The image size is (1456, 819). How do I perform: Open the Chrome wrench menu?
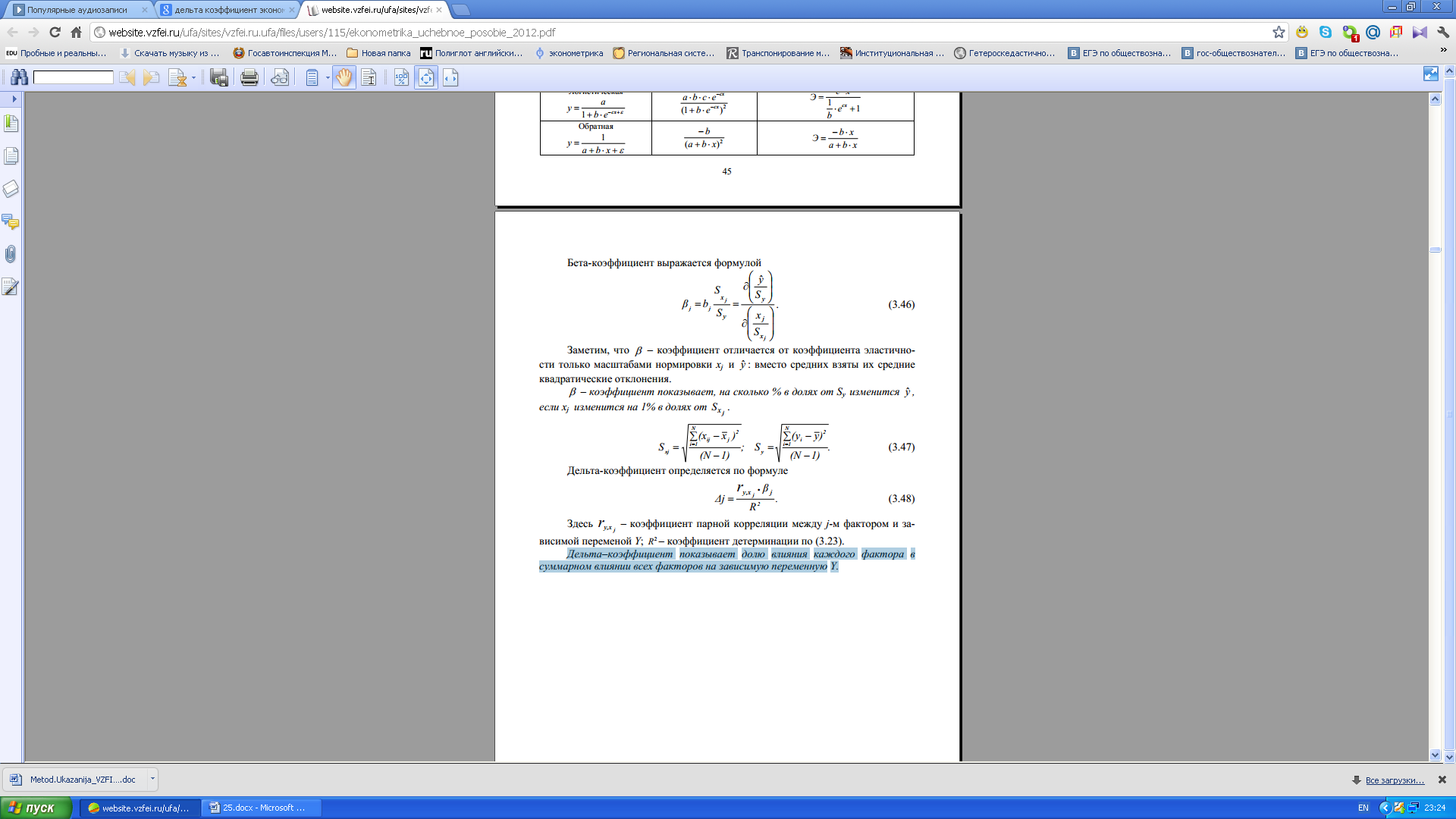click(1443, 33)
